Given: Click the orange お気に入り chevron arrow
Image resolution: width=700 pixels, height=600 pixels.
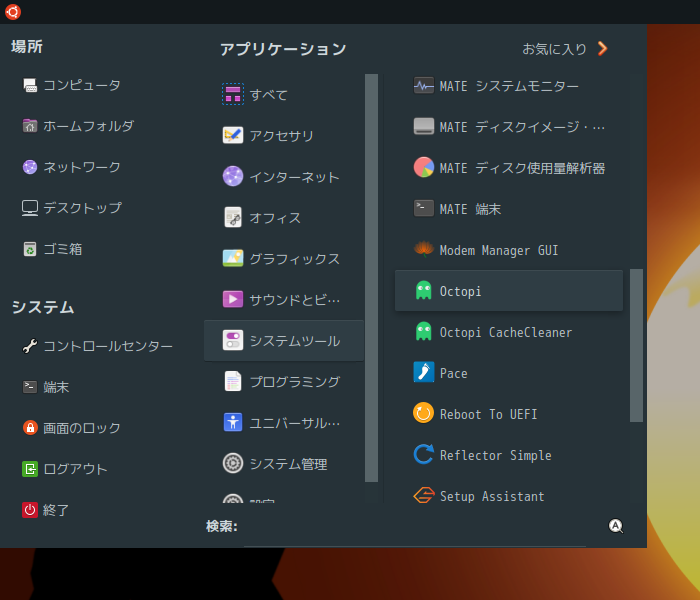Looking at the screenshot, I should click(603, 49).
